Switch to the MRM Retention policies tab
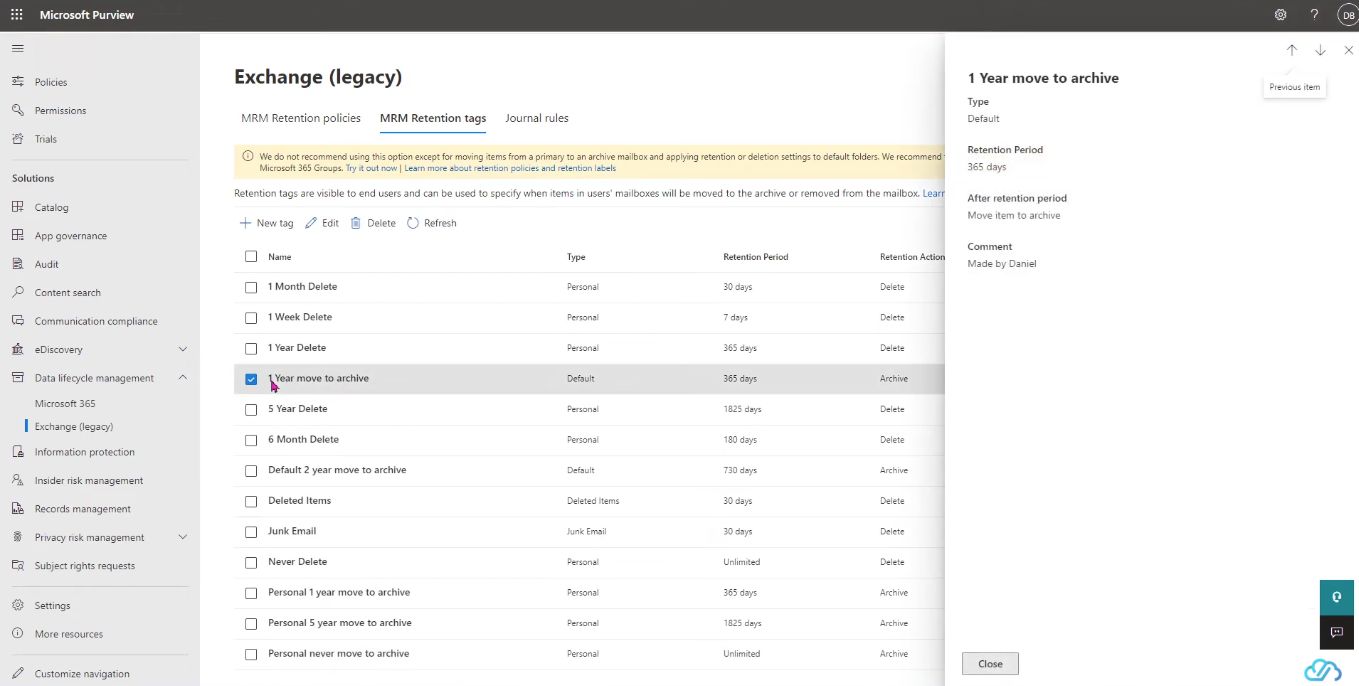Screen dimensions: 1359x686 (x=300, y=117)
